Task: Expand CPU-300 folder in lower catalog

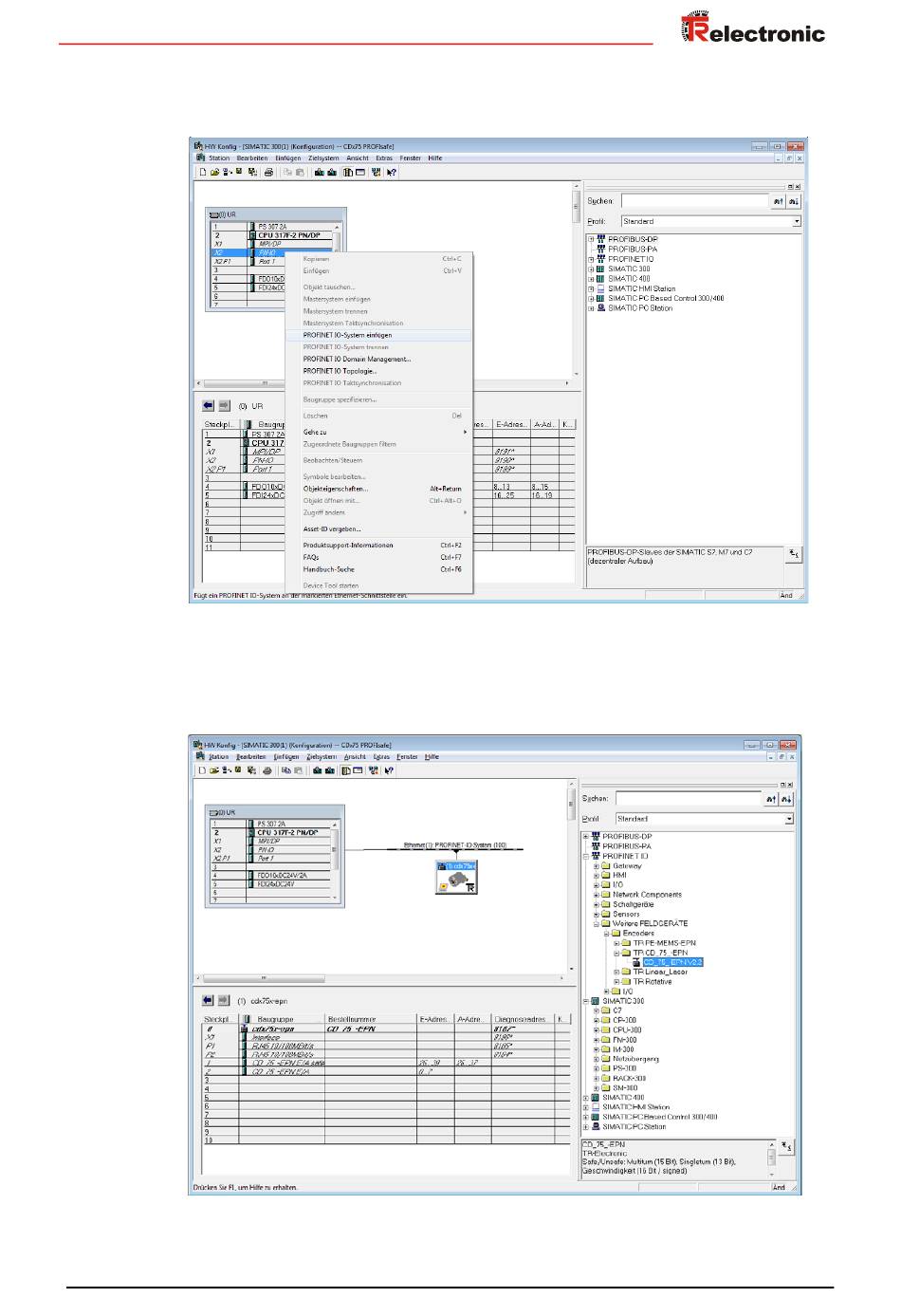Action: [x=597, y=1029]
